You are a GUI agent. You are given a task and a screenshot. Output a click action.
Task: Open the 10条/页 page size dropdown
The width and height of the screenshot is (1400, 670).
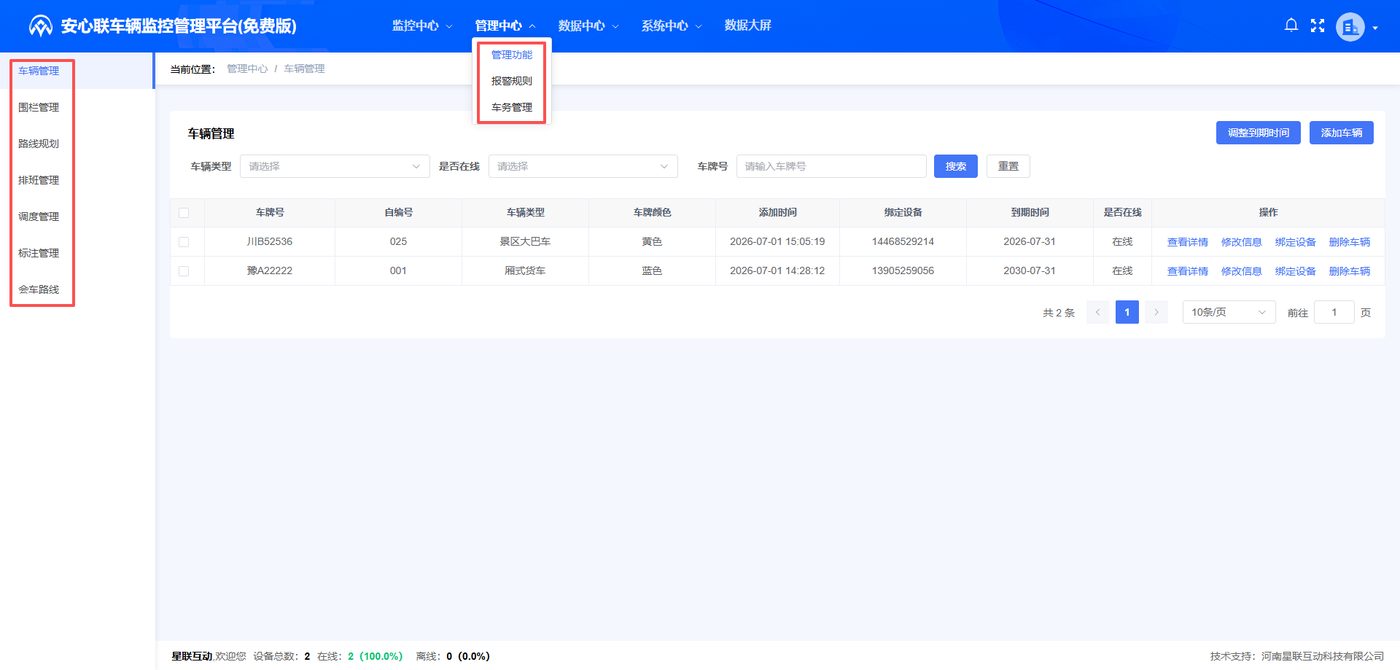point(1229,313)
